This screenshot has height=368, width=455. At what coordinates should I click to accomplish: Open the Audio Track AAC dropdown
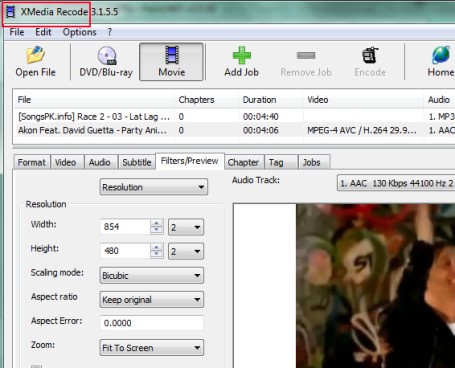pyautogui.click(x=396, y=183)
